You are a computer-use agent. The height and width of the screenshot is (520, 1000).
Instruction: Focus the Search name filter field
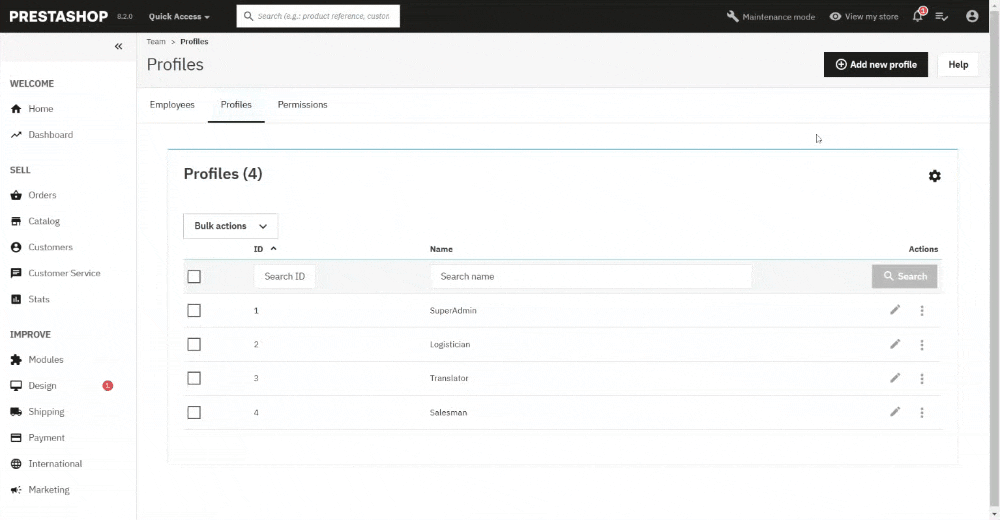coord(591,276)
